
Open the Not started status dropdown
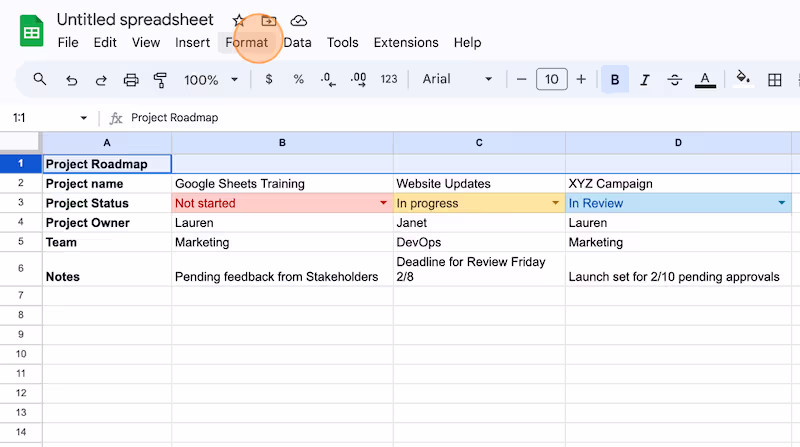(x=383, y=203)
